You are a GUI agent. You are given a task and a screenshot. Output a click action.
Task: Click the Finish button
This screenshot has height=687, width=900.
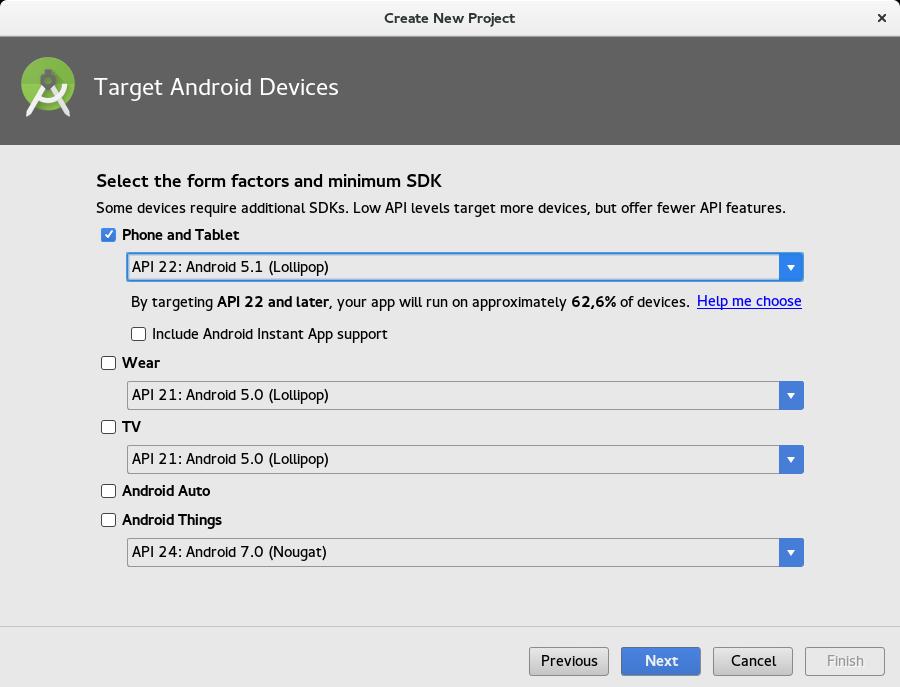coord(845,661)
